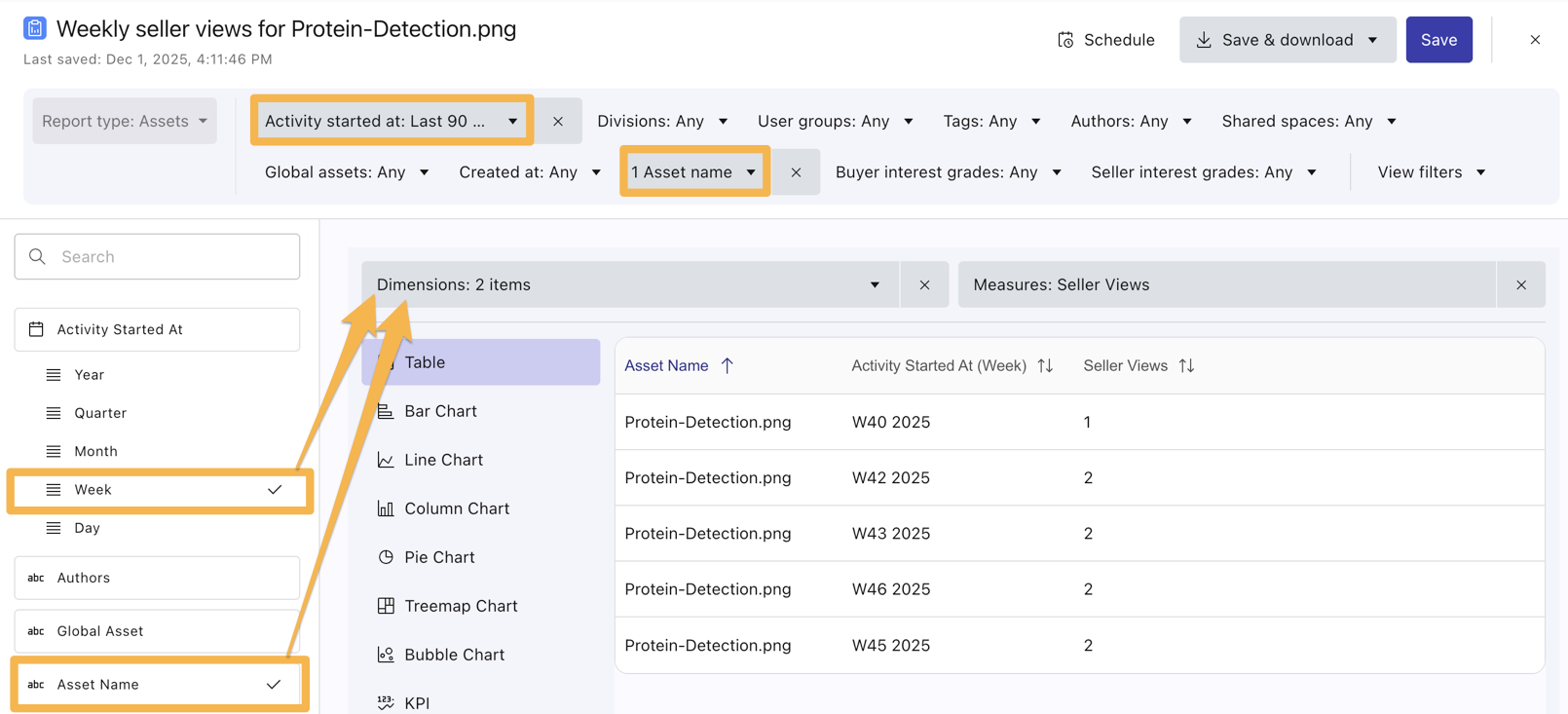Select the Column Chart menu item
Viewport: 1568px width, 714px height.
click(456, 508)
